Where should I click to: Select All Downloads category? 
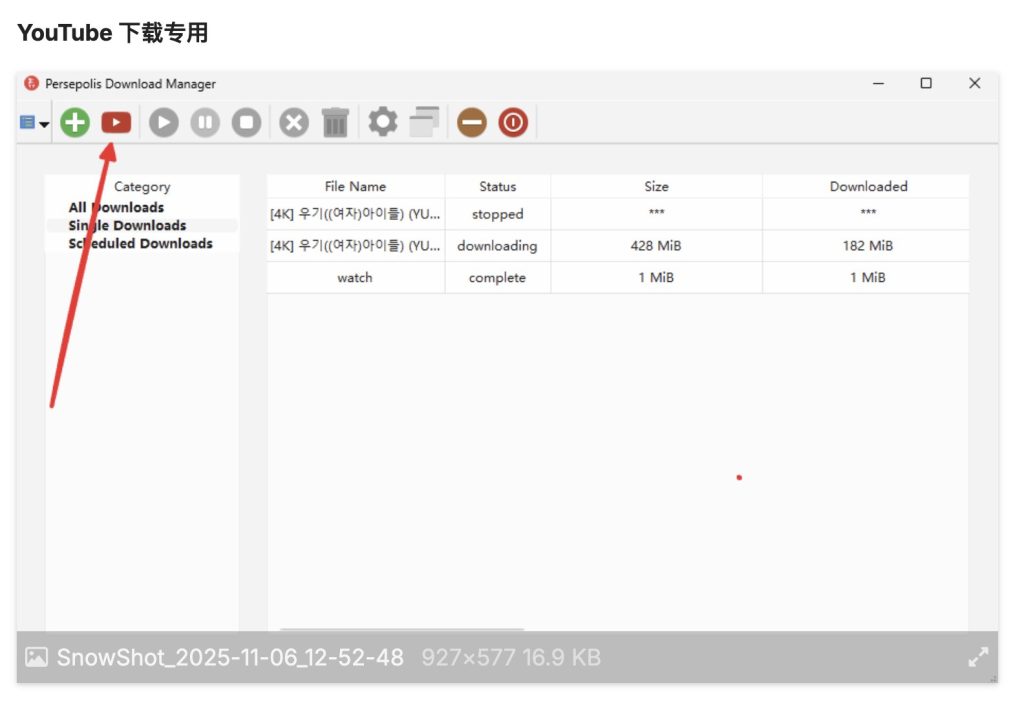coord(116,207)
